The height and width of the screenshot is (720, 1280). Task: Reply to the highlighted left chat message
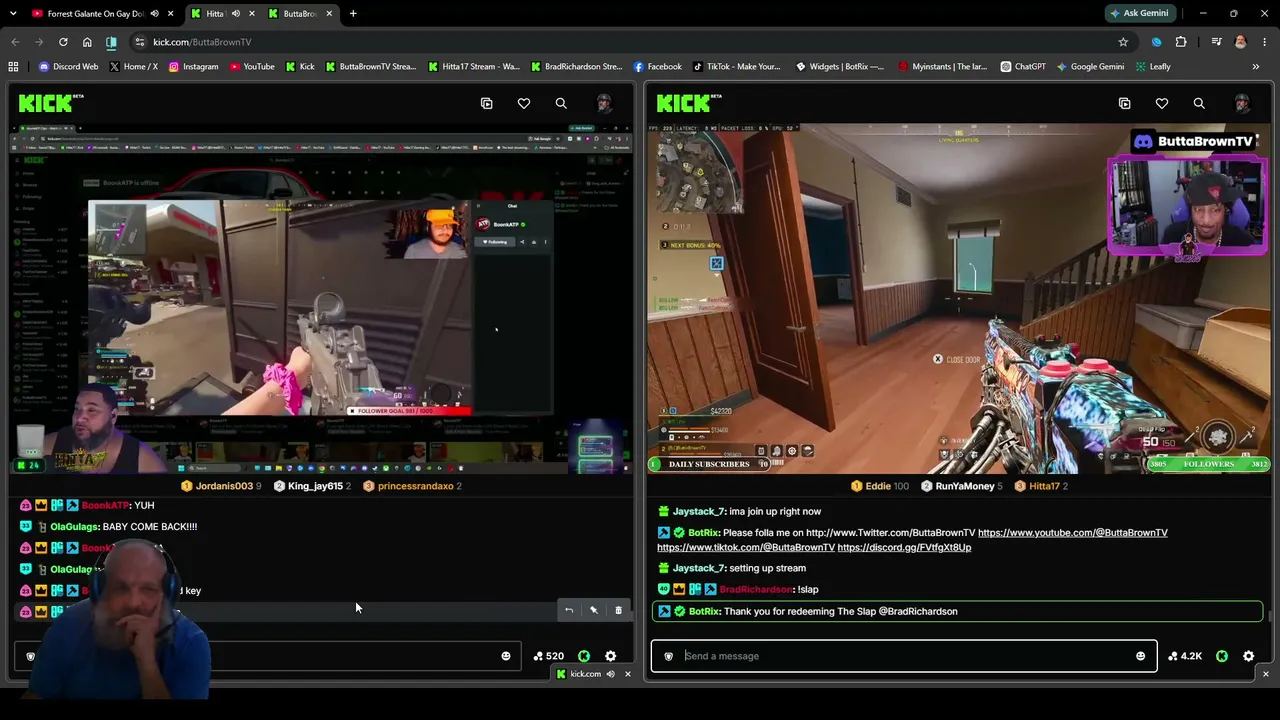(x=569, y=610)
